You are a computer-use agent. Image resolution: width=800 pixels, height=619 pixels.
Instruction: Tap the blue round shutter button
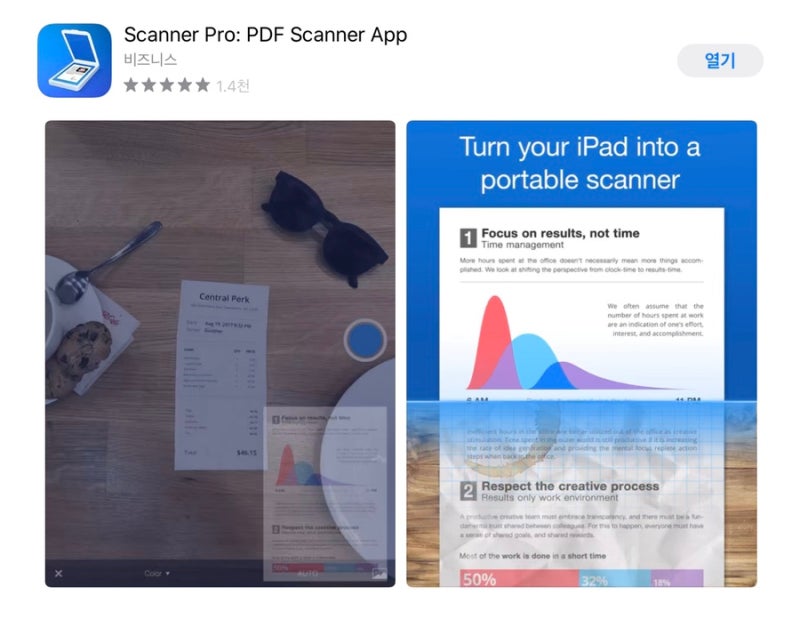coord(365,339)
